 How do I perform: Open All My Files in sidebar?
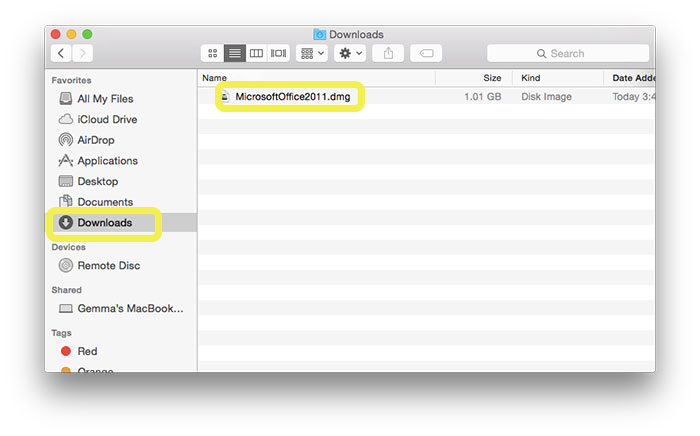[105, 99]
